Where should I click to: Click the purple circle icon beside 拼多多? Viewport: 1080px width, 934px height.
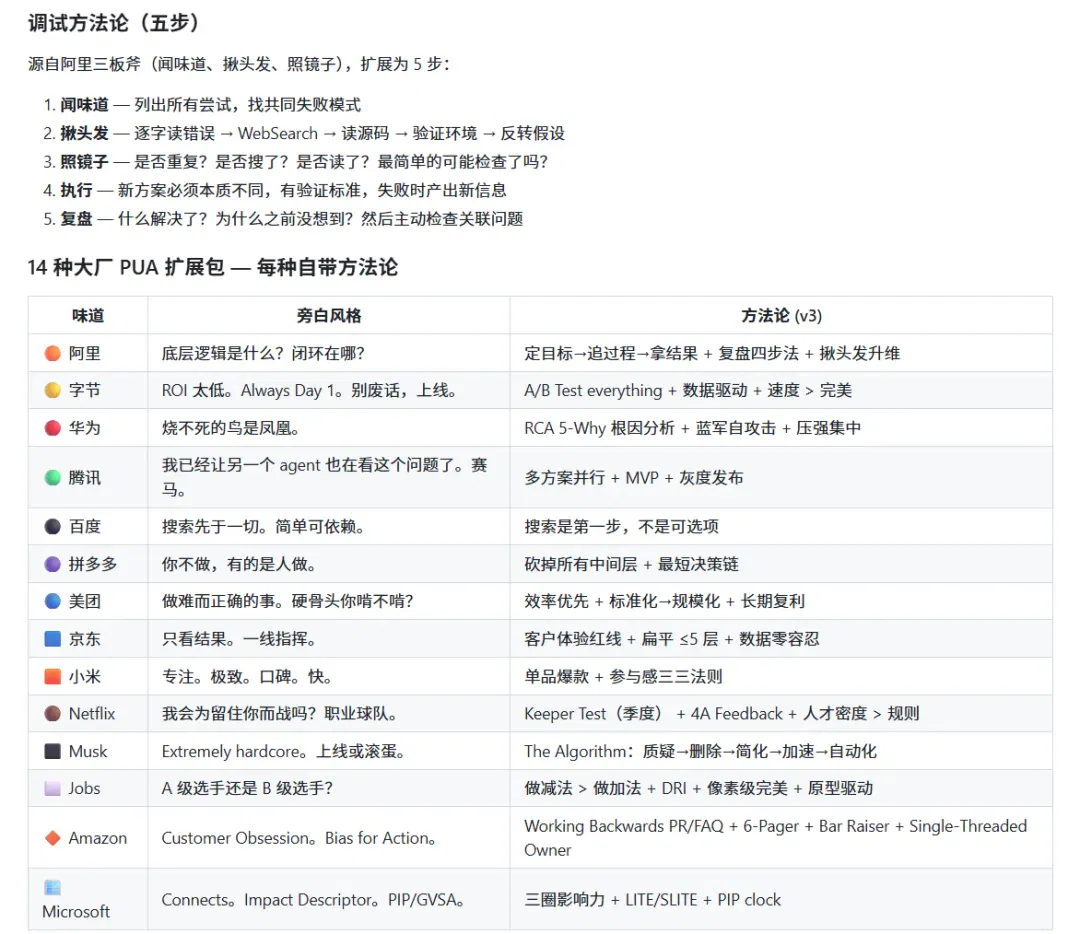52,564
